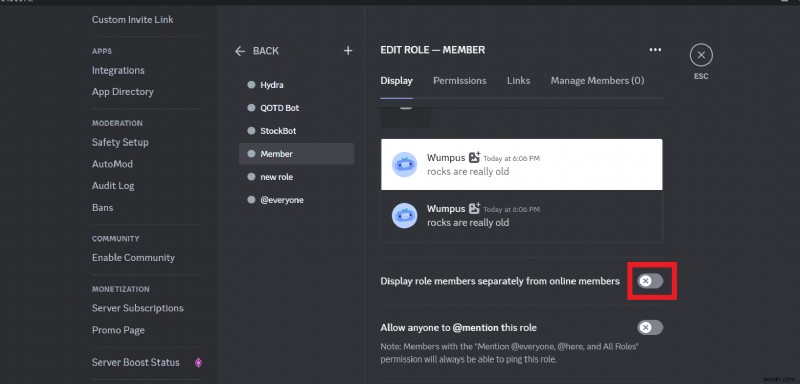Click 'EDIT ROLE — MEMBER' heading
This screenshot has height=384, width=800.
pyautogui.click(x=433, y=50)
